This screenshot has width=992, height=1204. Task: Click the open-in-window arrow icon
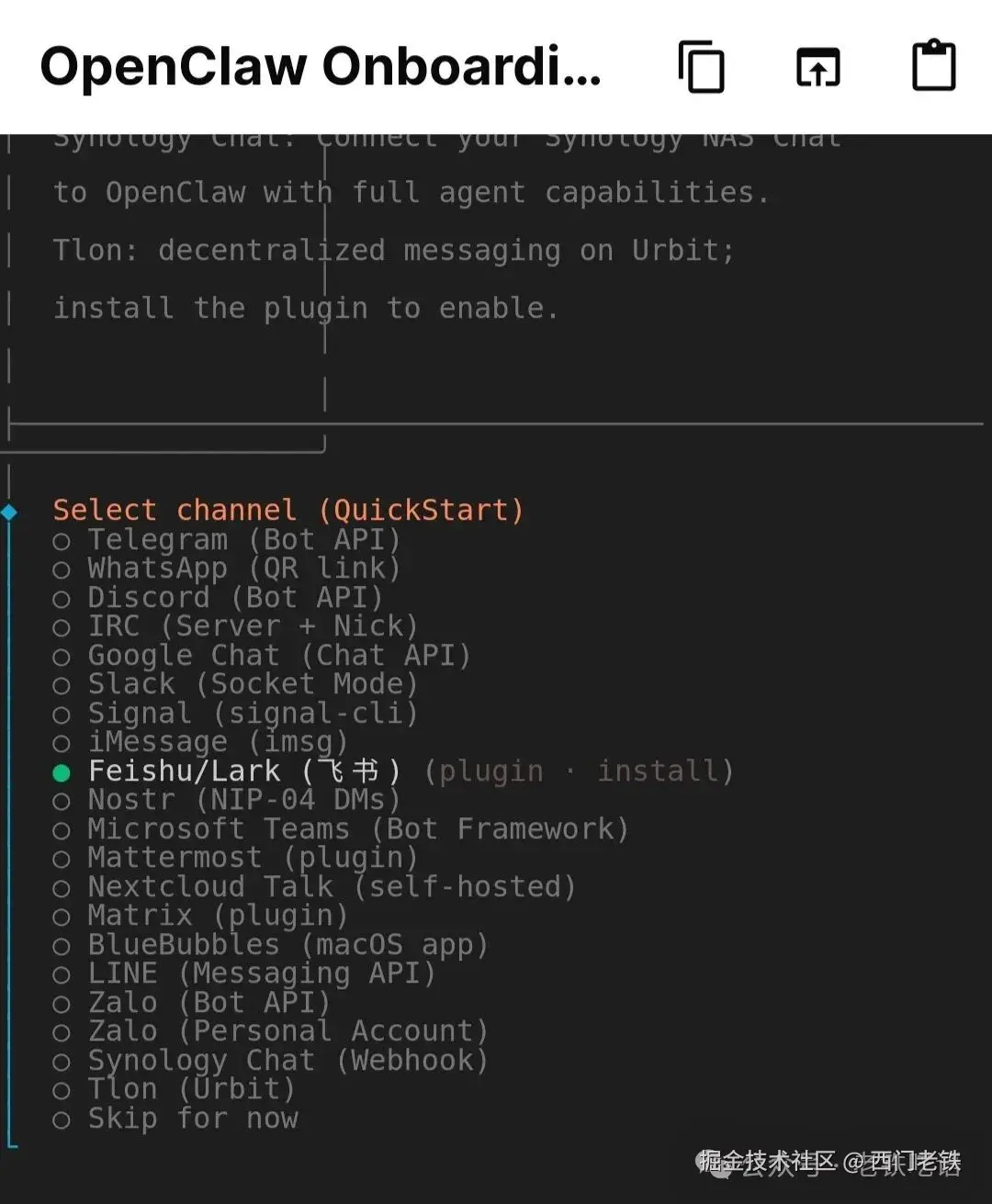[x=817, y=67]
